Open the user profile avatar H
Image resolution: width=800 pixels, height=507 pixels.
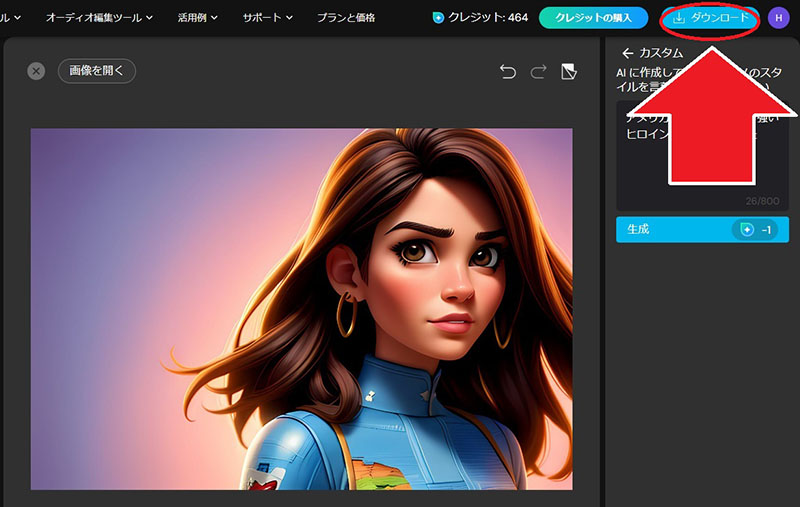click(x=779, y=18)
